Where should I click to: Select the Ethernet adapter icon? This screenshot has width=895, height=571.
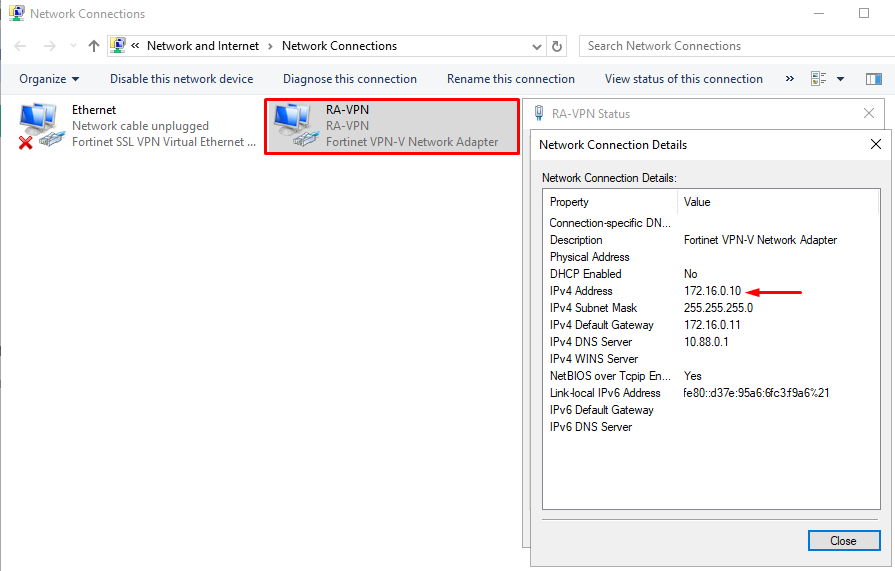coord(40,126)
